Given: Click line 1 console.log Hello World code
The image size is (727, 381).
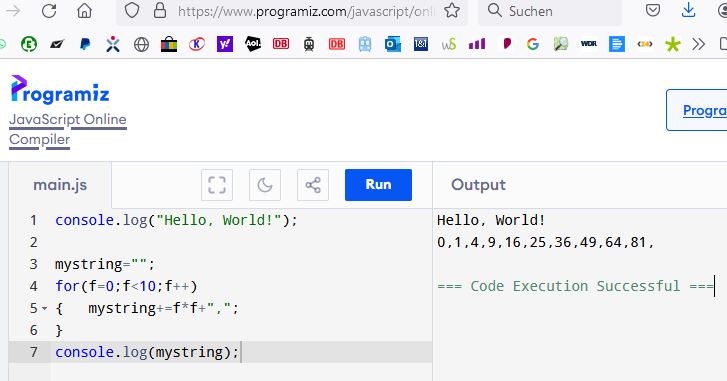Looking at the screenshot, I should [x=176, y=220].
